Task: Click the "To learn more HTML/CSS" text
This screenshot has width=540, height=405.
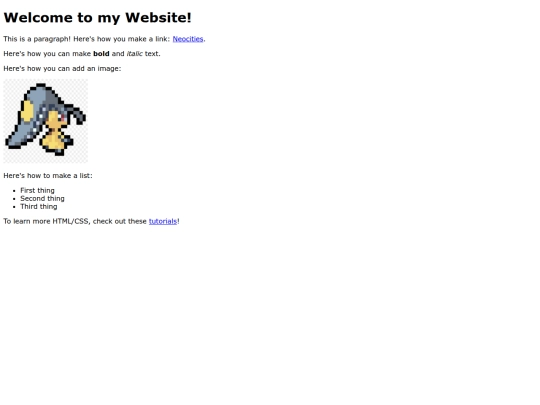Action: pyautogui.click(x=47, y=221)
